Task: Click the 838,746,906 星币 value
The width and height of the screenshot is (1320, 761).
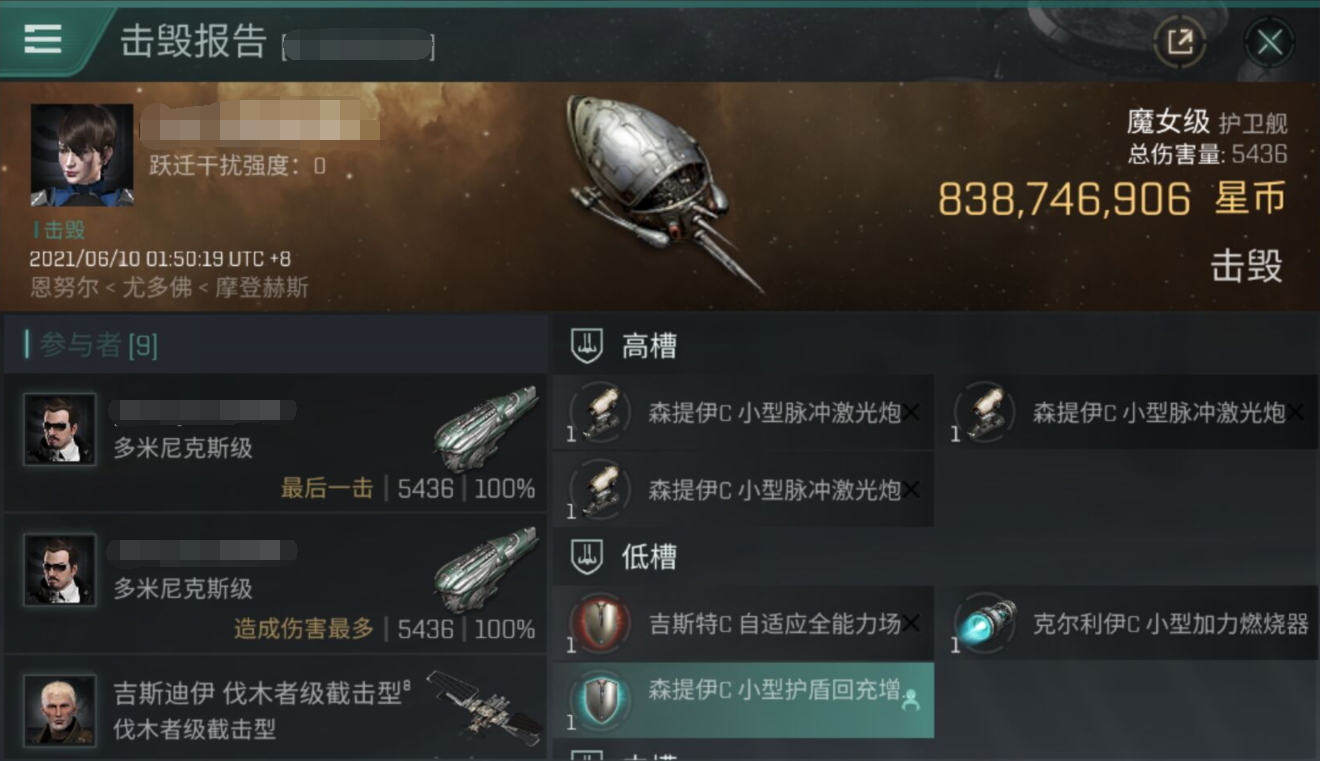Action: tap(1112, 199)
